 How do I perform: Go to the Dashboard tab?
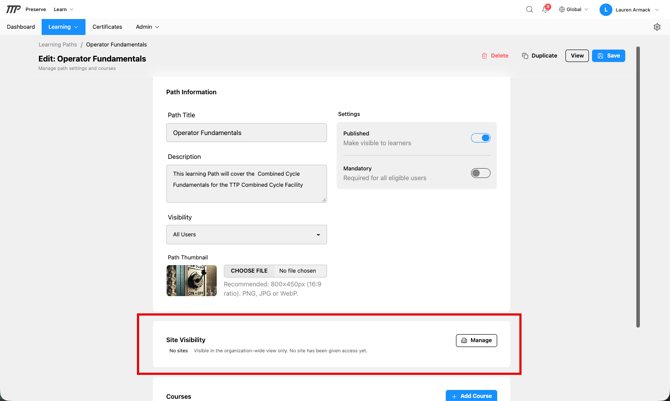coord(21,27)
